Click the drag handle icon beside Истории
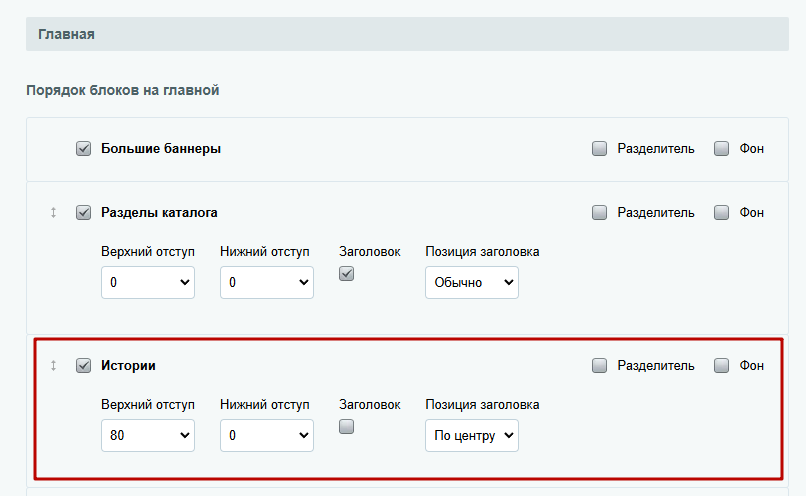This screenshot has width=806, height=496. click(x=53, y=365)
